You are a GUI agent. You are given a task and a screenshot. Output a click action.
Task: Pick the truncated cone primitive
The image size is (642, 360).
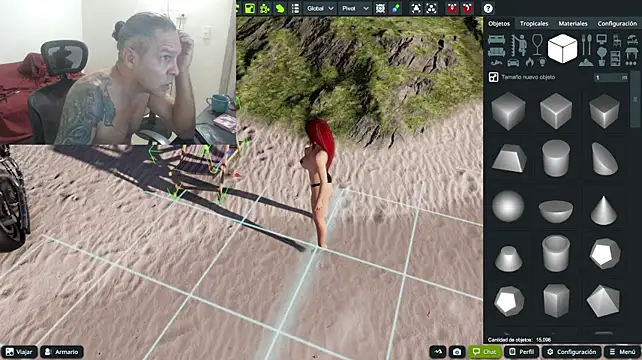(508, 258)
